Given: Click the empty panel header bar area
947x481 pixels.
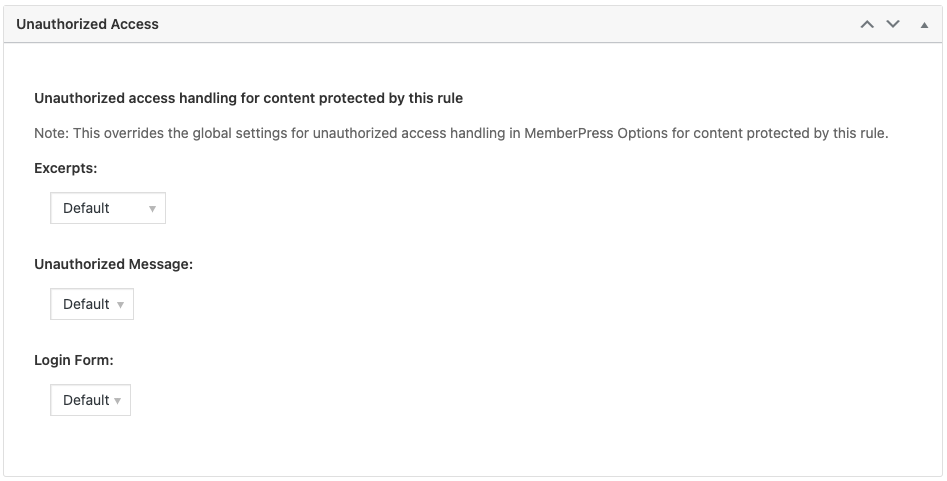Looking at the screenshot, I should coord(500,24).
